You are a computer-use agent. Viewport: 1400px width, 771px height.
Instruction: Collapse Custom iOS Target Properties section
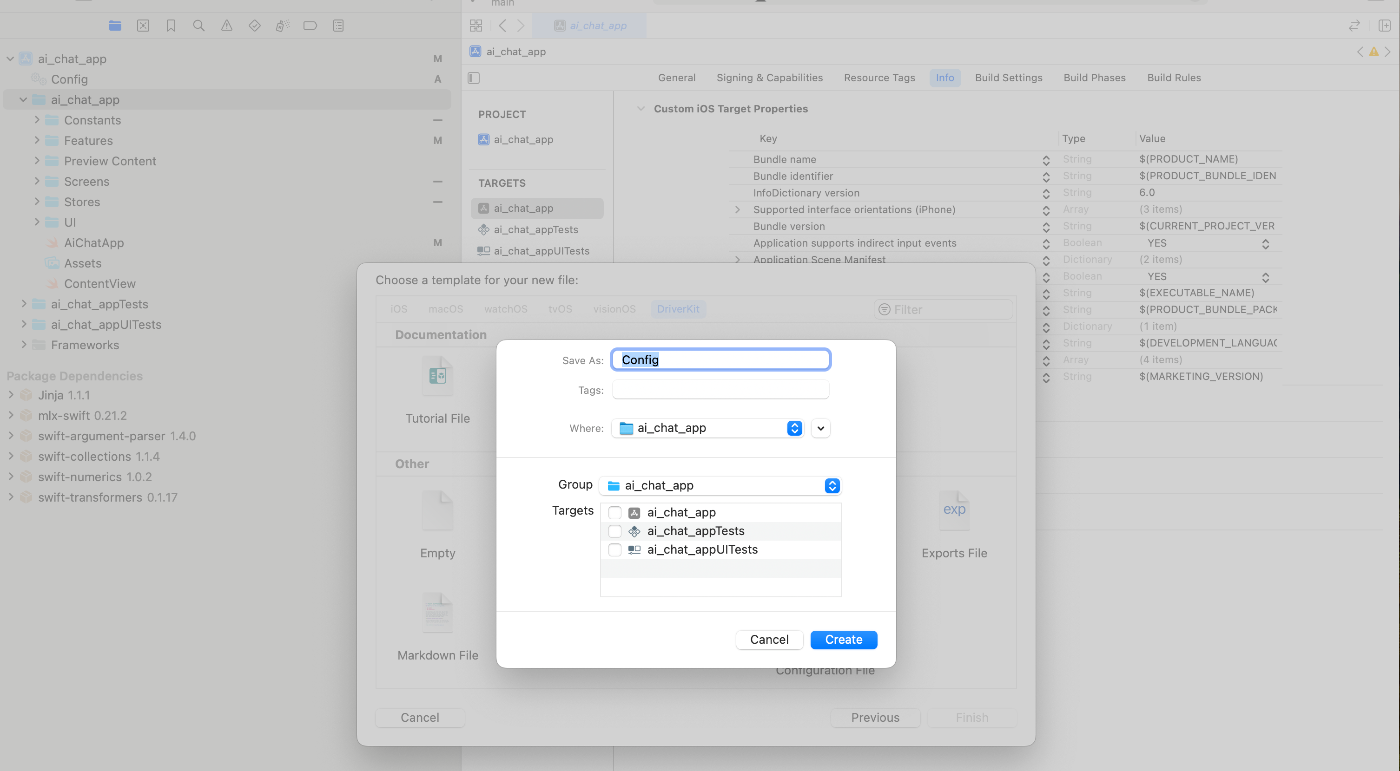pos(641,109)
